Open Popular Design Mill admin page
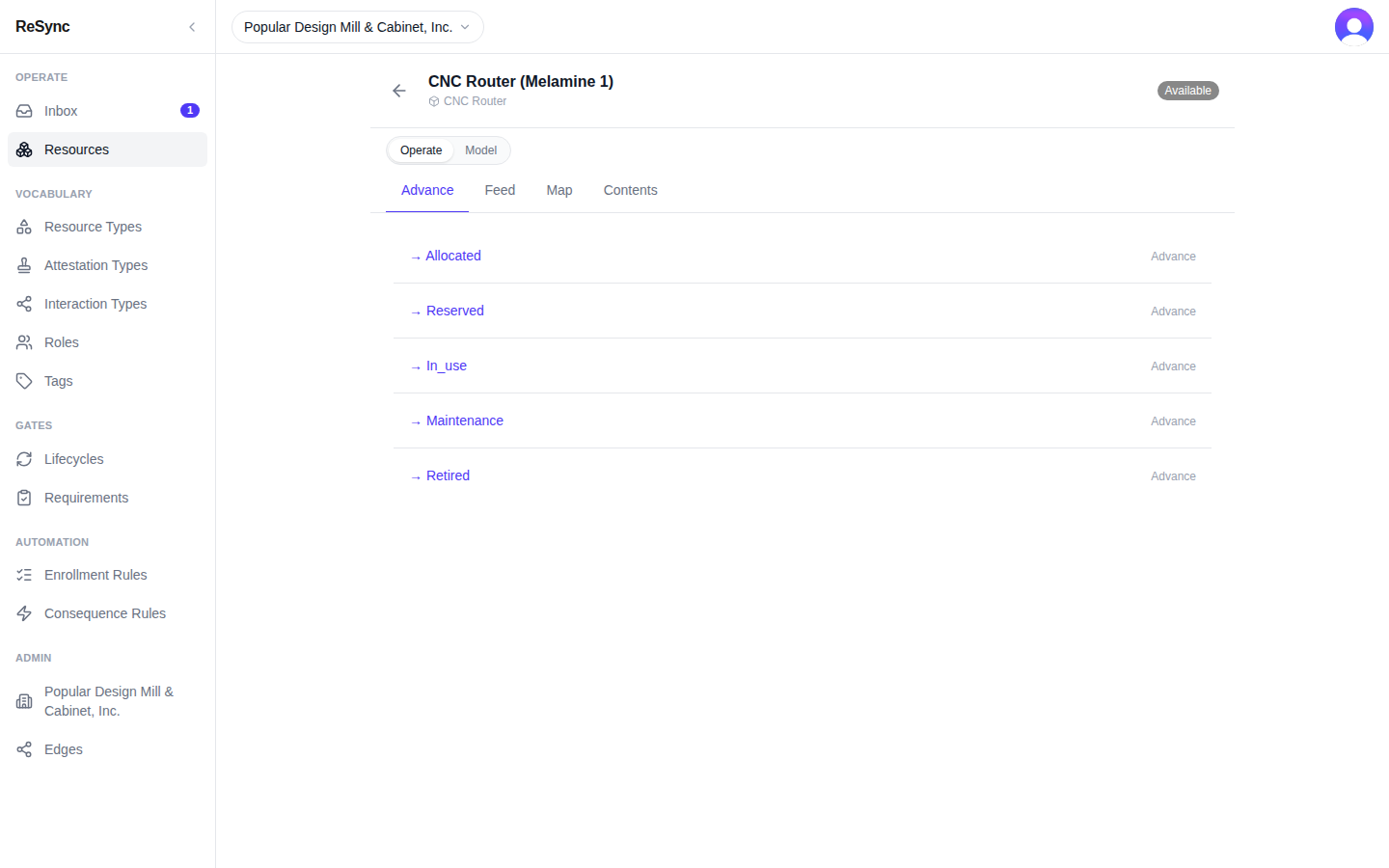Viewport: 1389px width, 868px height. tap(107, 701)
